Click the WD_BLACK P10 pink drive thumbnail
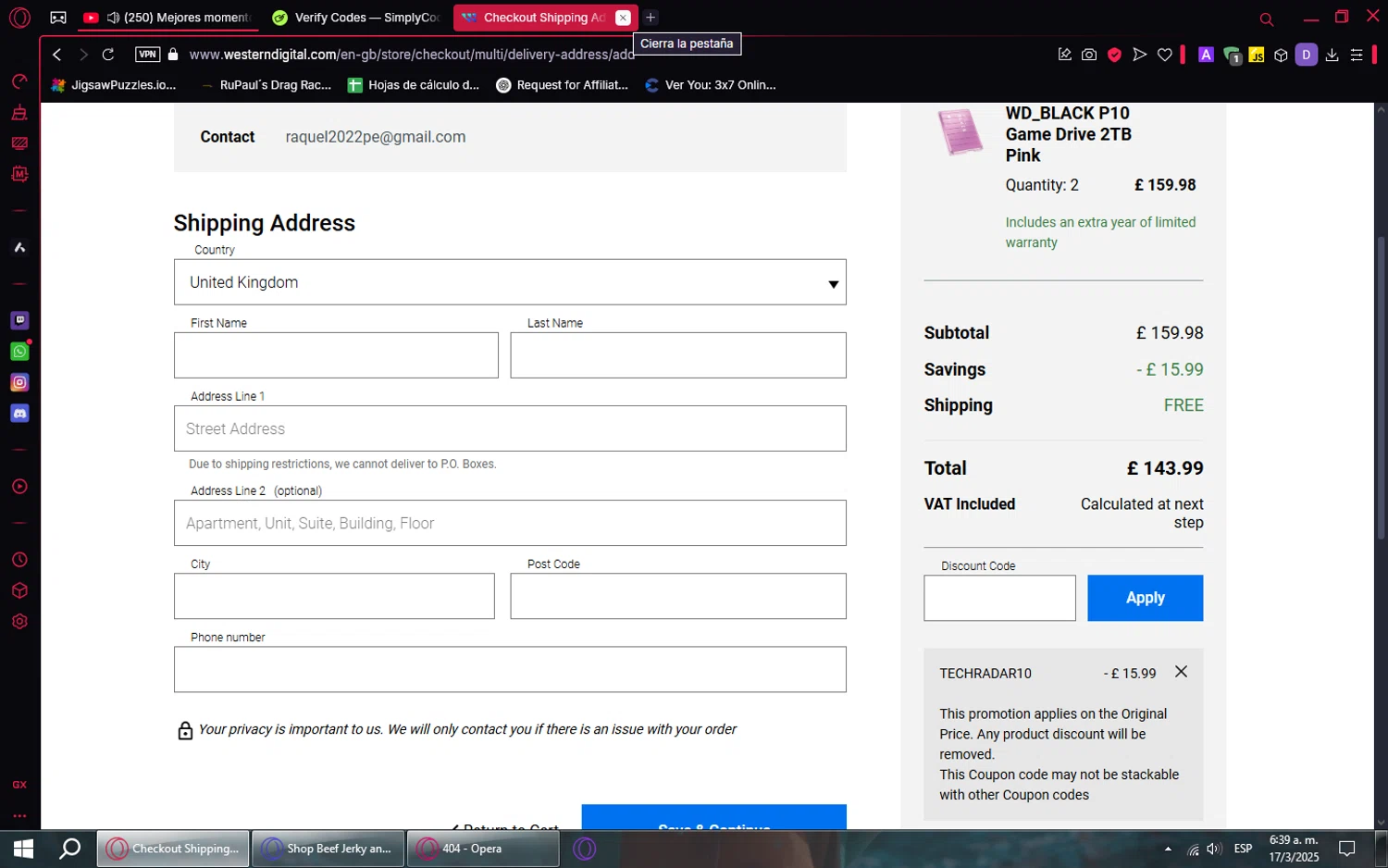Viewport: 1388px width, 868px height. tap(960, 131)
